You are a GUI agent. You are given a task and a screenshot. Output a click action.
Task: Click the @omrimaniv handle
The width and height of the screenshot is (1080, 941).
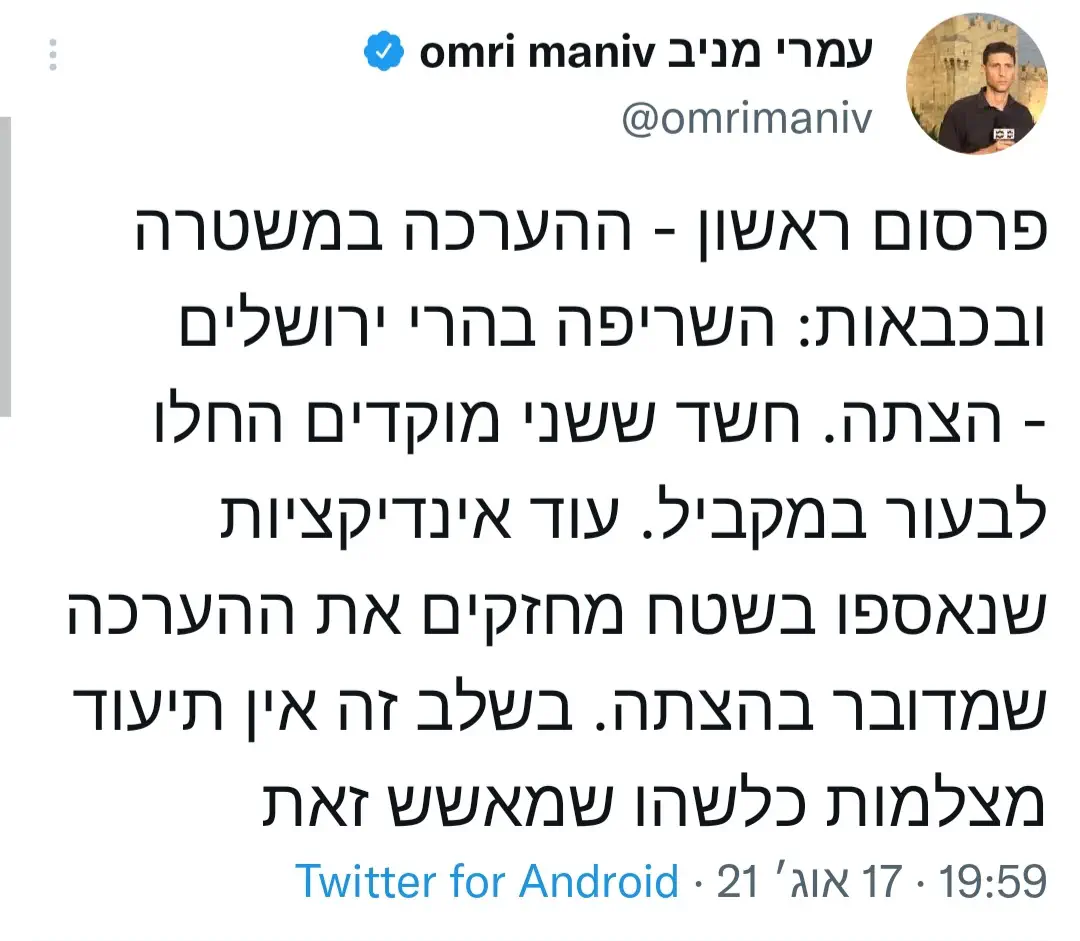coord(748,120)
